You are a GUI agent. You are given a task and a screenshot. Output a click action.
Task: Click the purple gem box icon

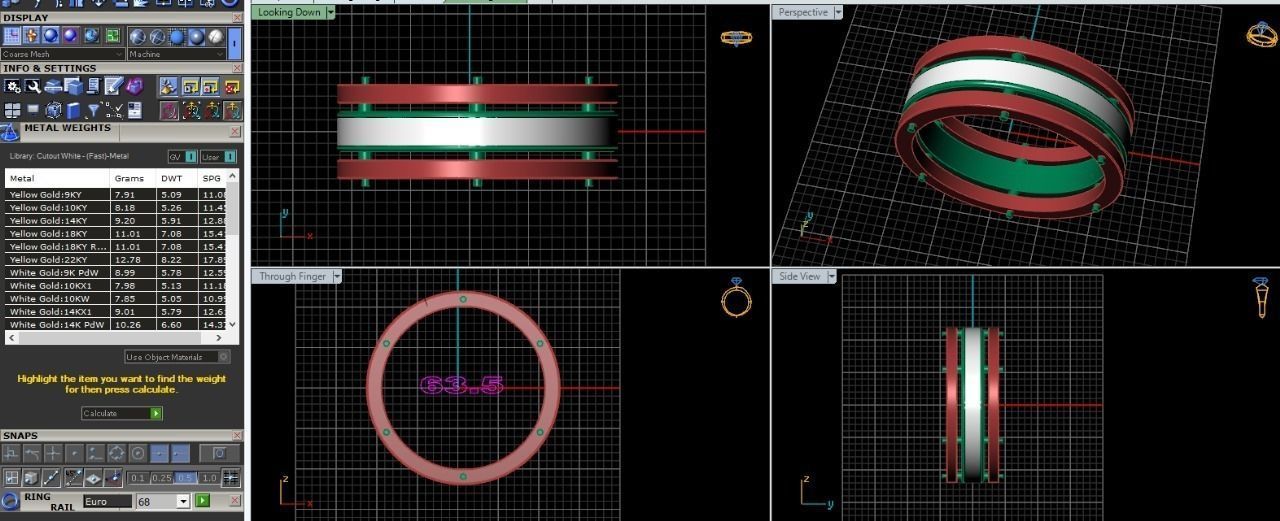[134, 86]
